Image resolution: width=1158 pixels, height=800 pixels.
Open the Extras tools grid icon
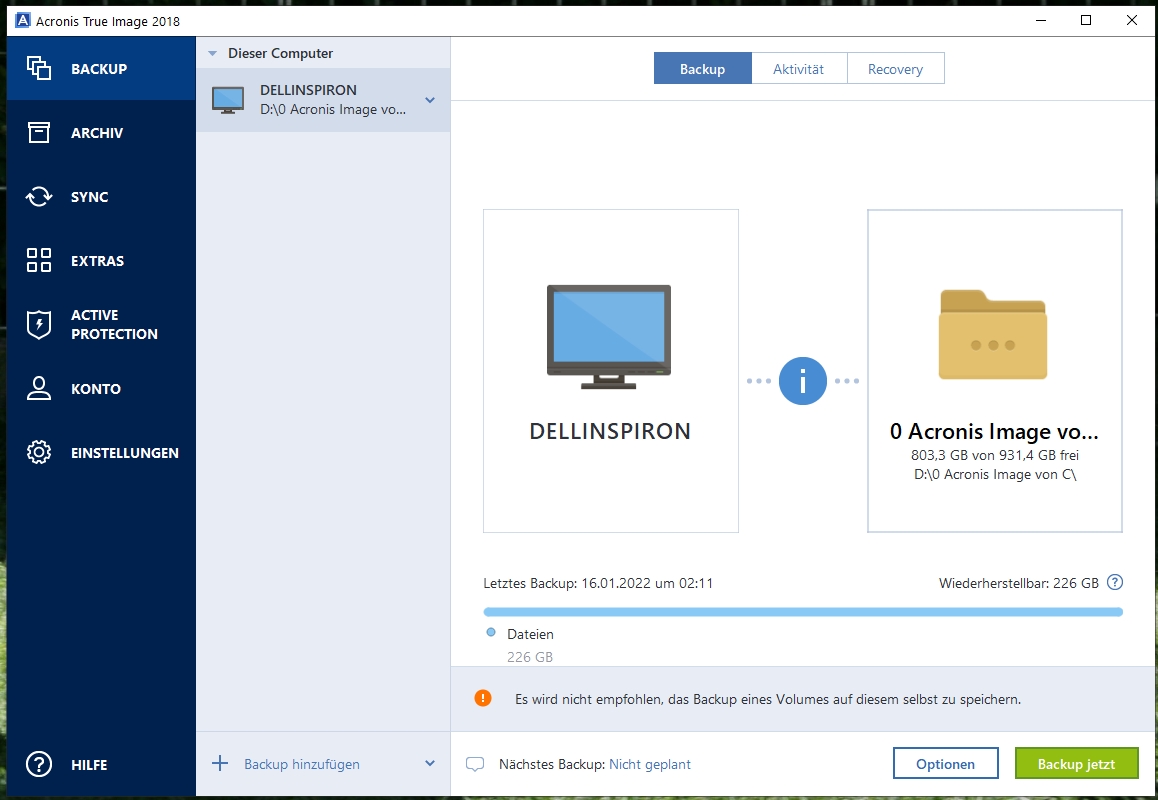(x=39, y=260)
